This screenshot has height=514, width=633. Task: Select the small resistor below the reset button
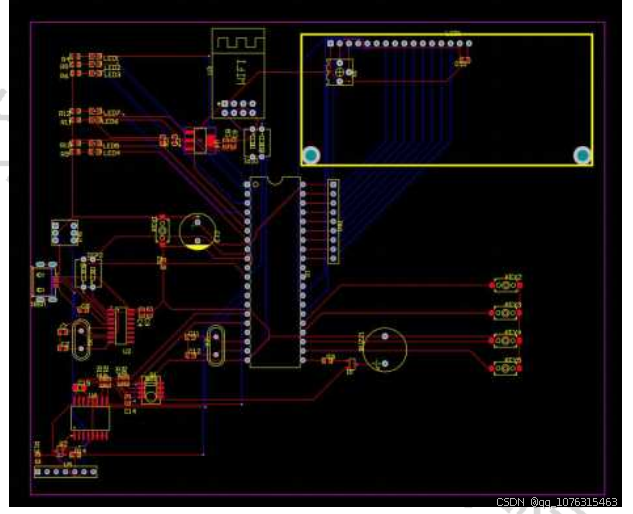[x=162, y=262]
